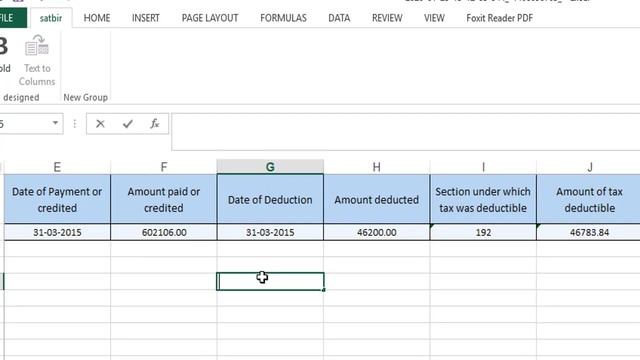
Task: Expand the Name Box dropdown arrow
Action: point(55,123)
